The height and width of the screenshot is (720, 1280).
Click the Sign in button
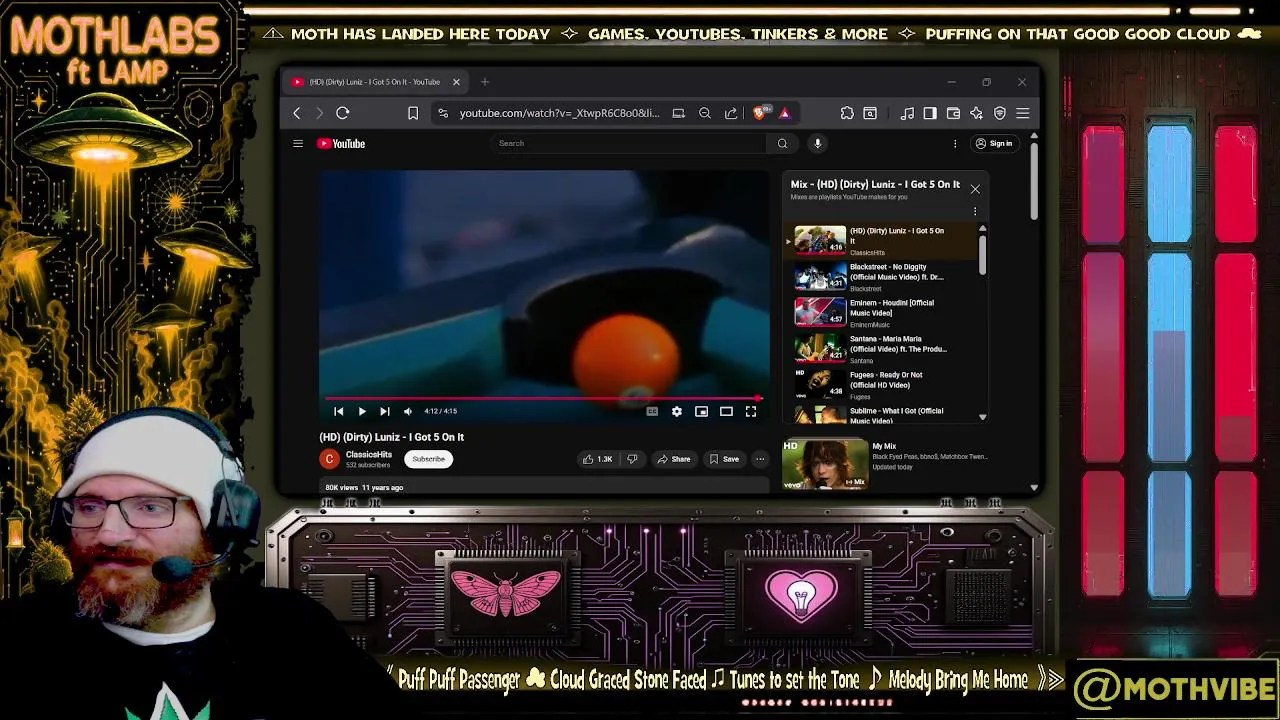994,143
